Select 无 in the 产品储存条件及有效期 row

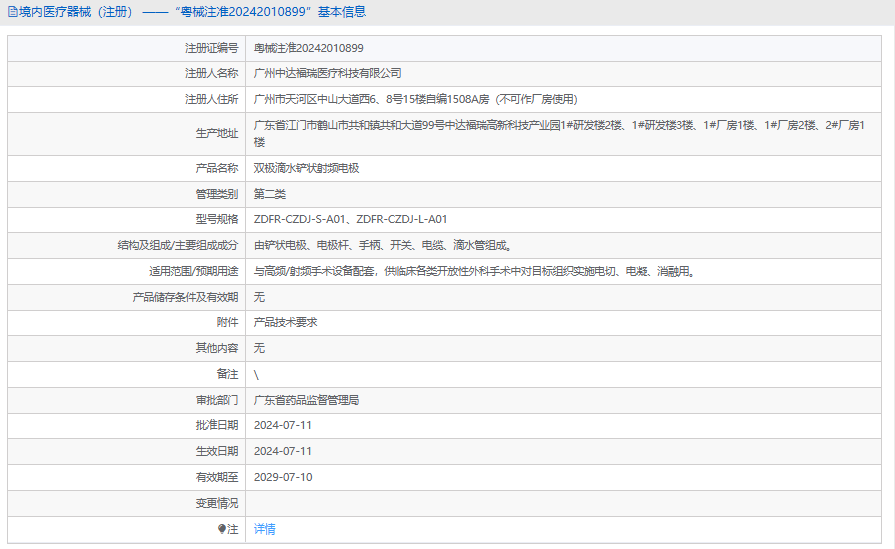pyautogui.click(x=259, y=297)
